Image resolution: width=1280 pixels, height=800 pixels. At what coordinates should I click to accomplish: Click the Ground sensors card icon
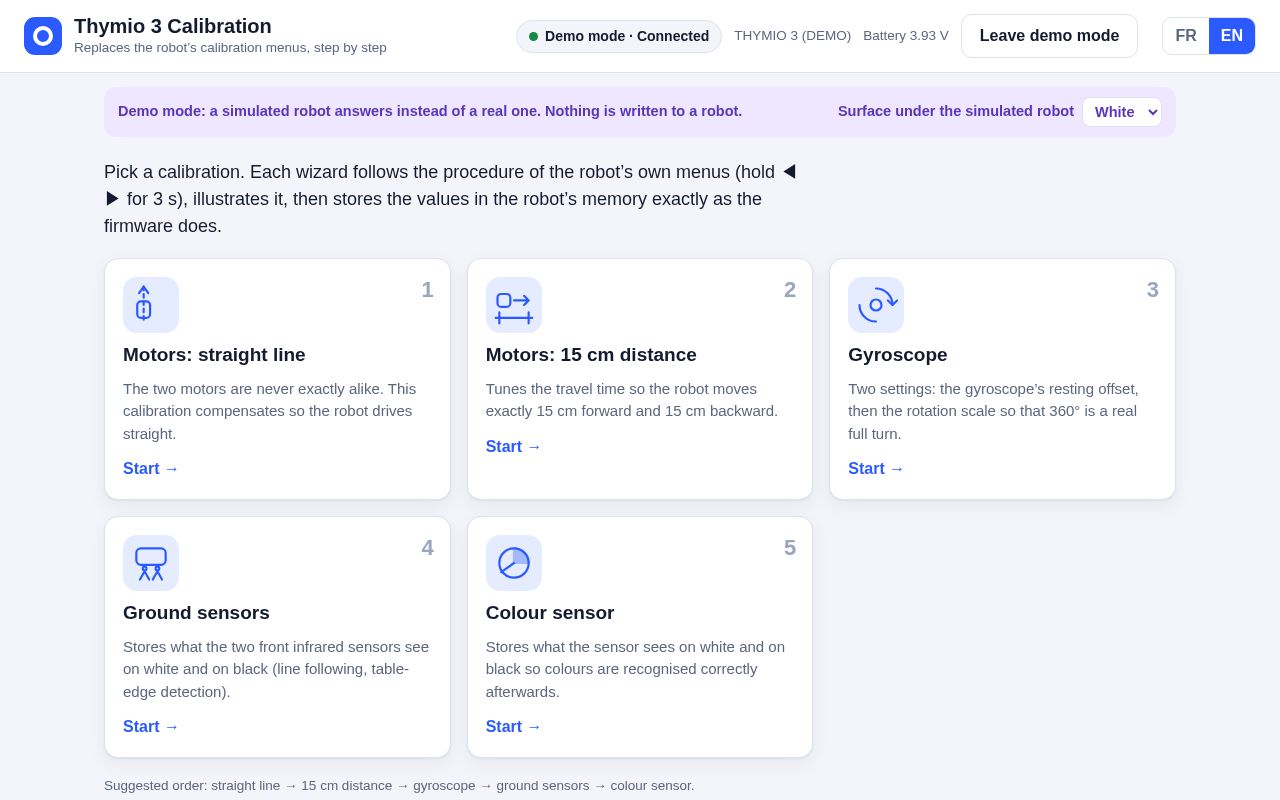click(151, 563)
